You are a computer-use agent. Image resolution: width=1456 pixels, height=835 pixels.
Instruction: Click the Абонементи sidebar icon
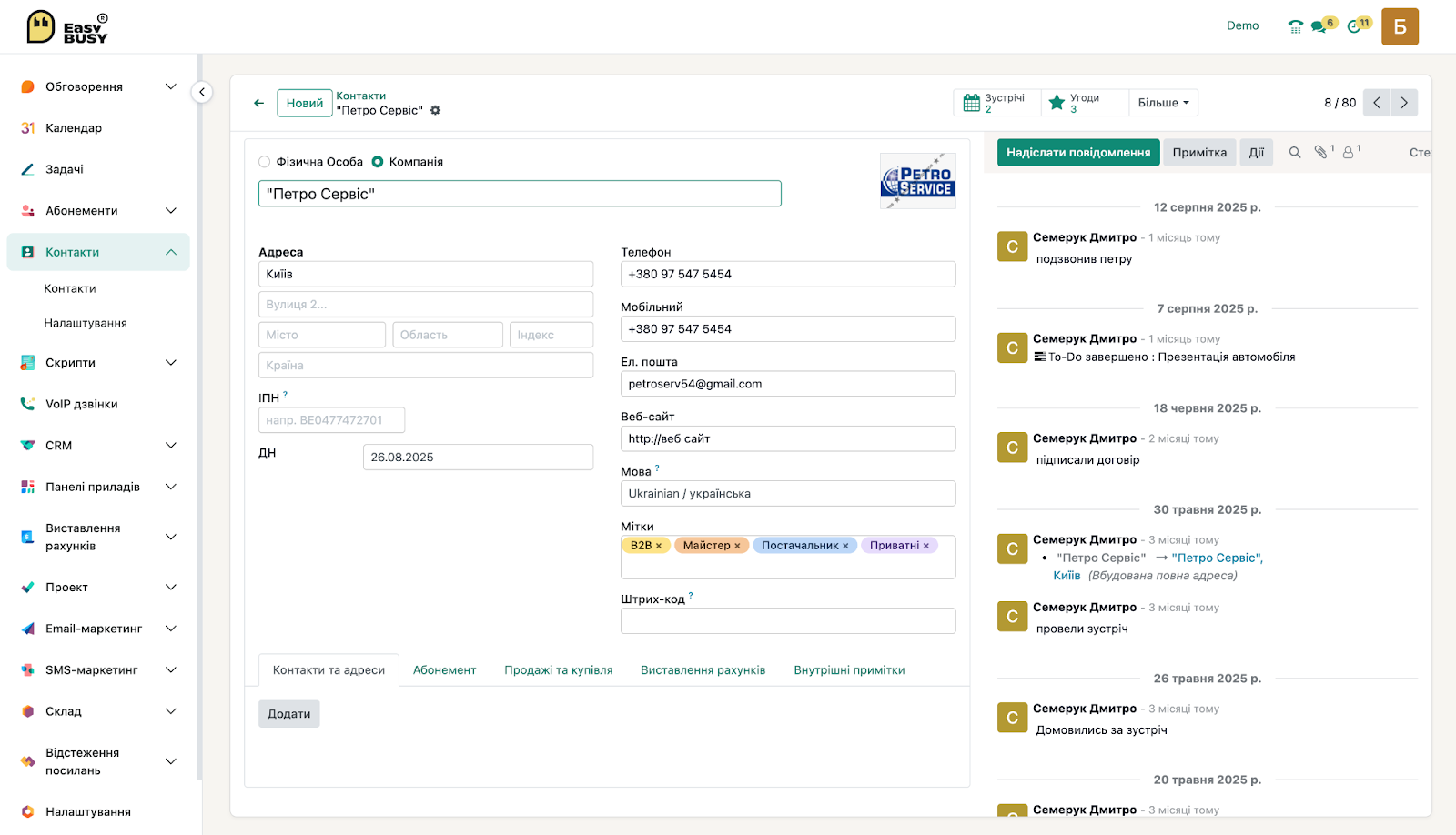click(27, 211)
